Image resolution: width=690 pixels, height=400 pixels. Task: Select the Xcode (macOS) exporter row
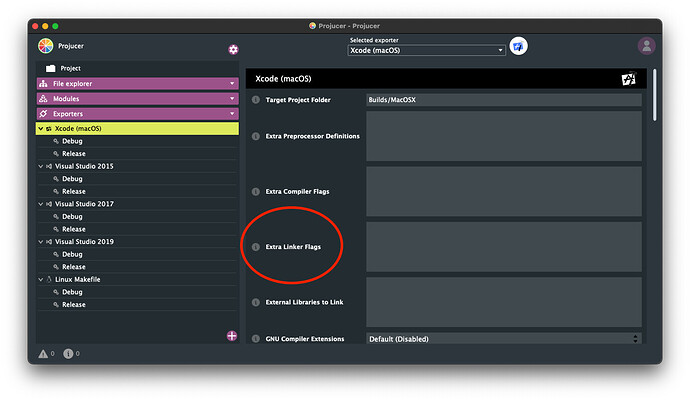[137, 128]
